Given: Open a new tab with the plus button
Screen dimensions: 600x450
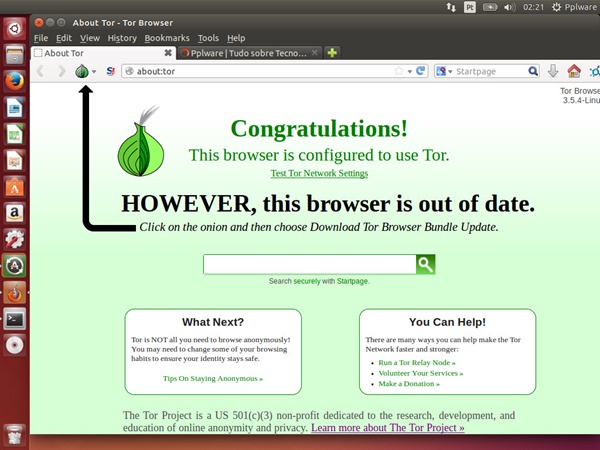Looking at the screenshot, I should pyautogui.click(x=332, y=53).
